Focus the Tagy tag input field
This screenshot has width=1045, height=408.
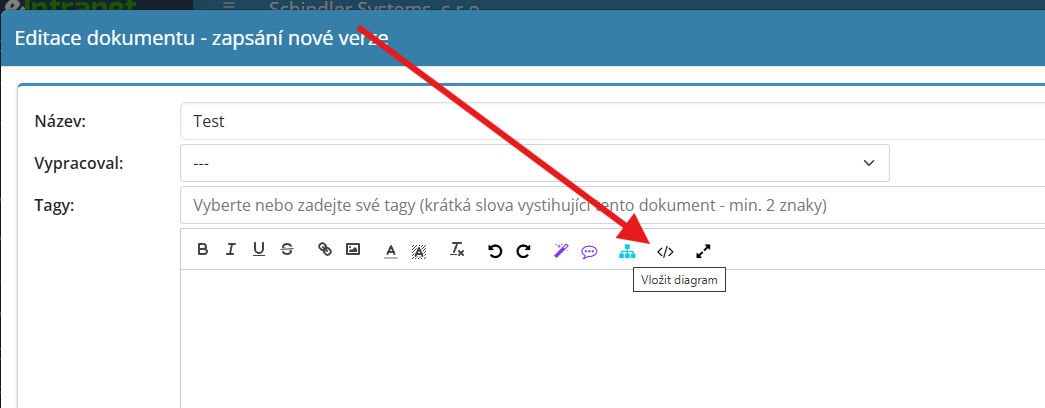click(x=600, y=205)
